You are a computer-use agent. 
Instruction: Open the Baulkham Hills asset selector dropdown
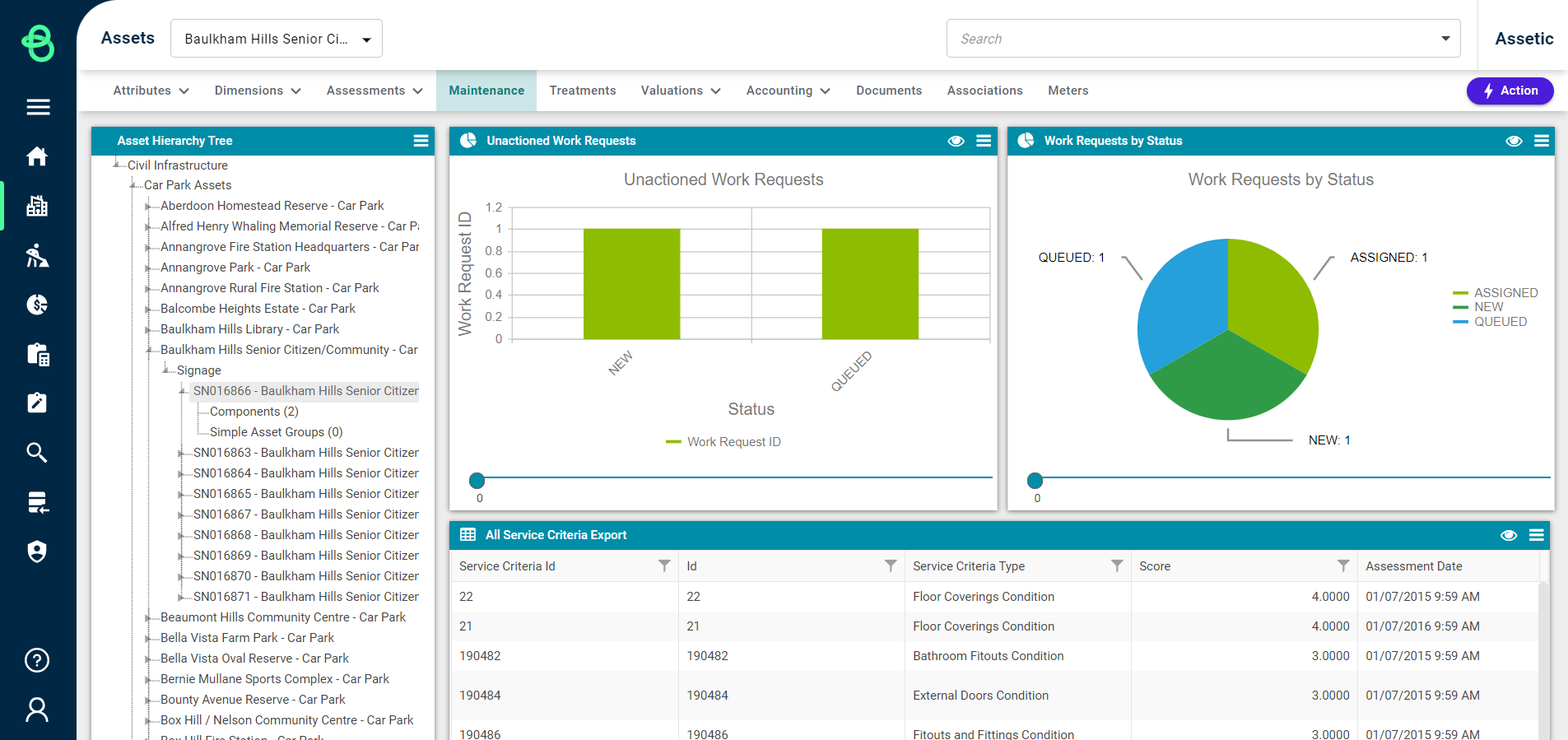(276, 39)
